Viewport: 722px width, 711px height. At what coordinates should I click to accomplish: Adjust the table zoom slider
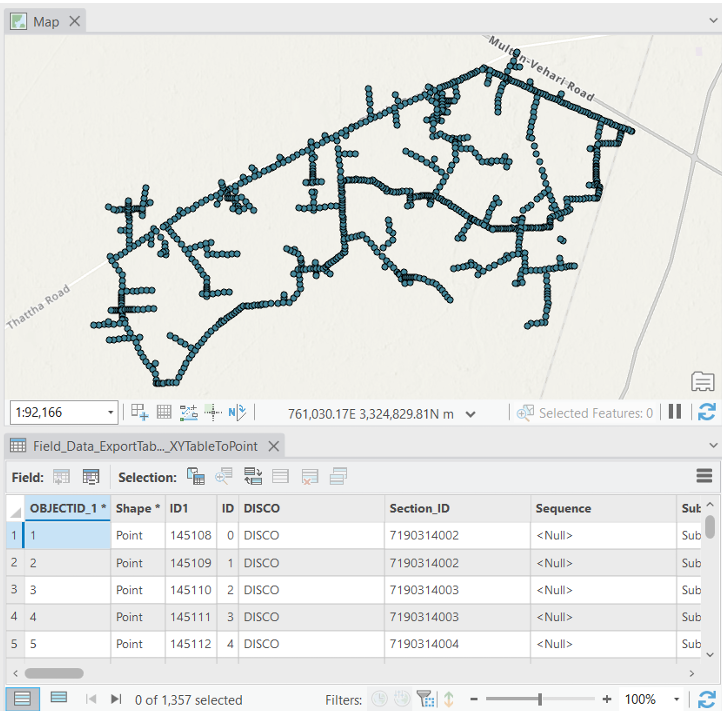(x=540, y=699)
